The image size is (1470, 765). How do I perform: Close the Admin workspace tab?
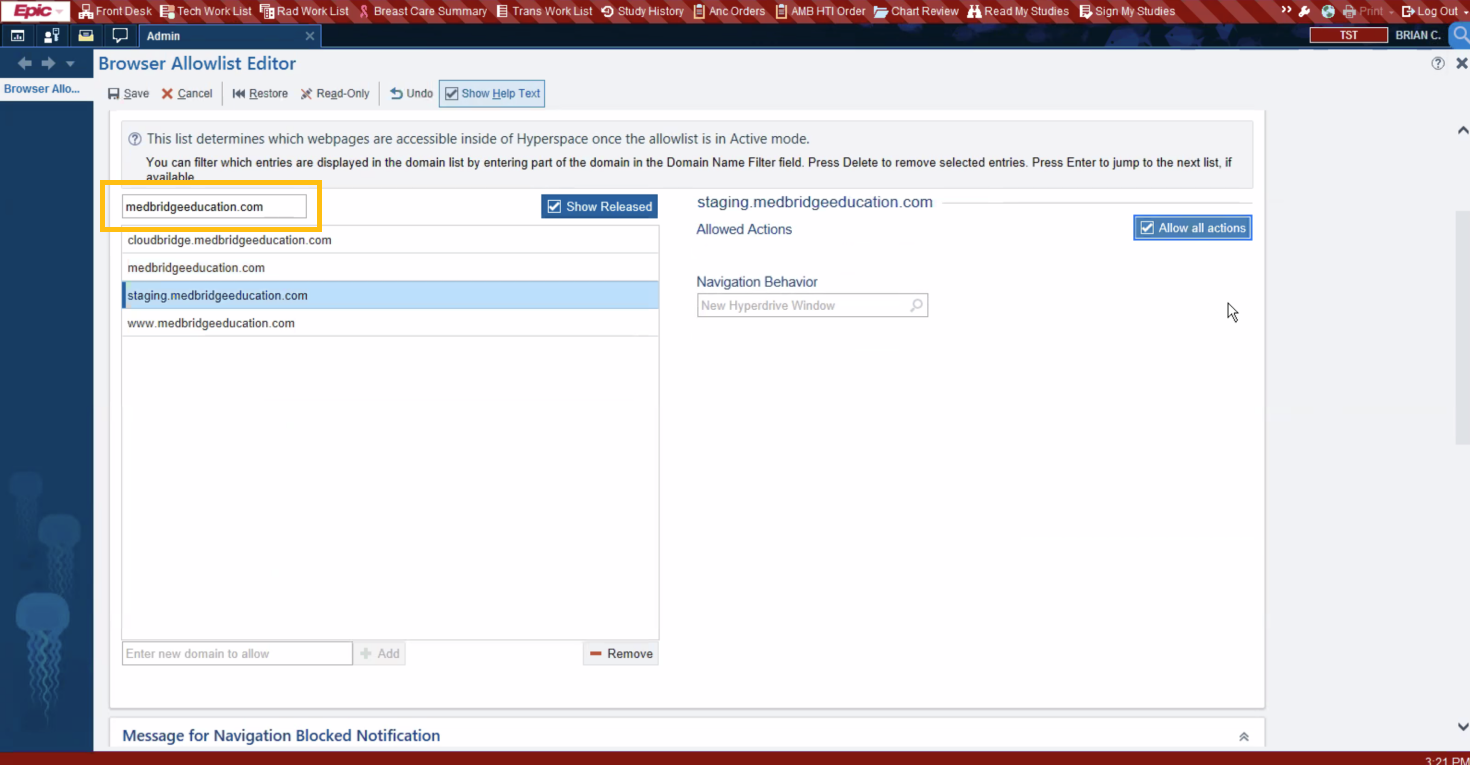point(310,36)
